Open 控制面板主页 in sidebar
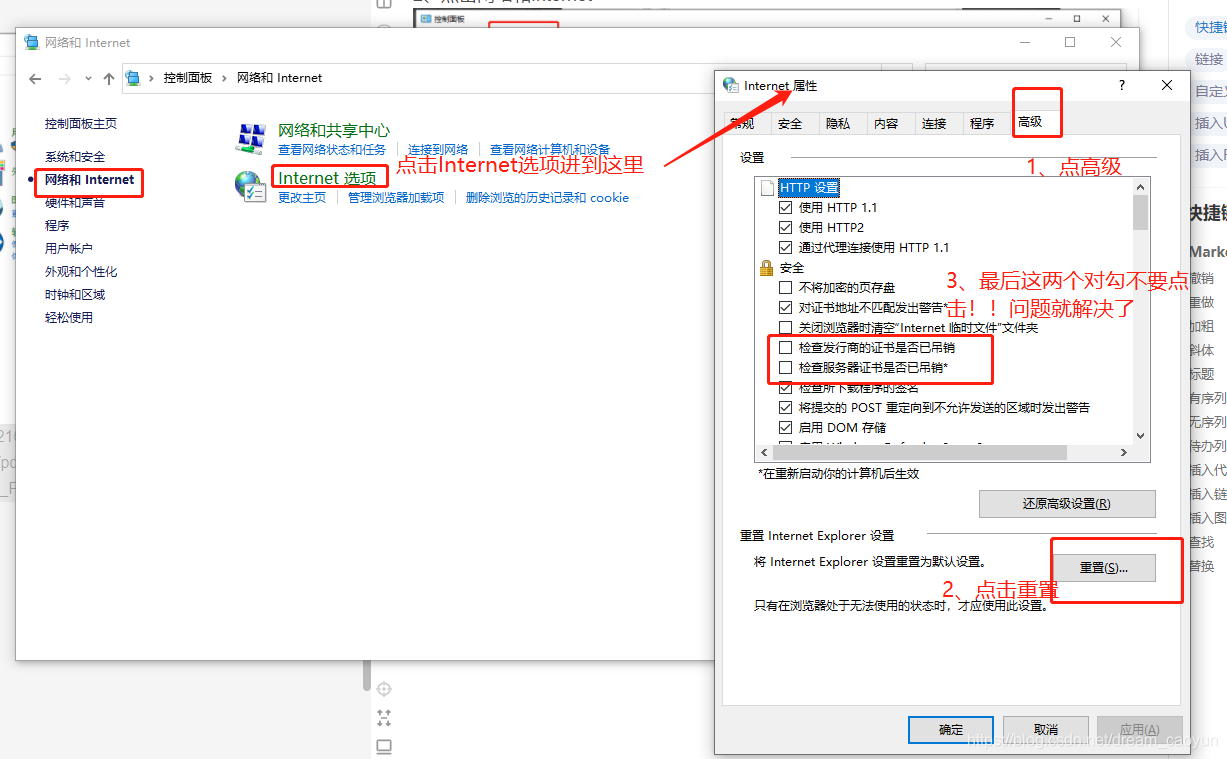1227x759 pixels. (81, 124)
